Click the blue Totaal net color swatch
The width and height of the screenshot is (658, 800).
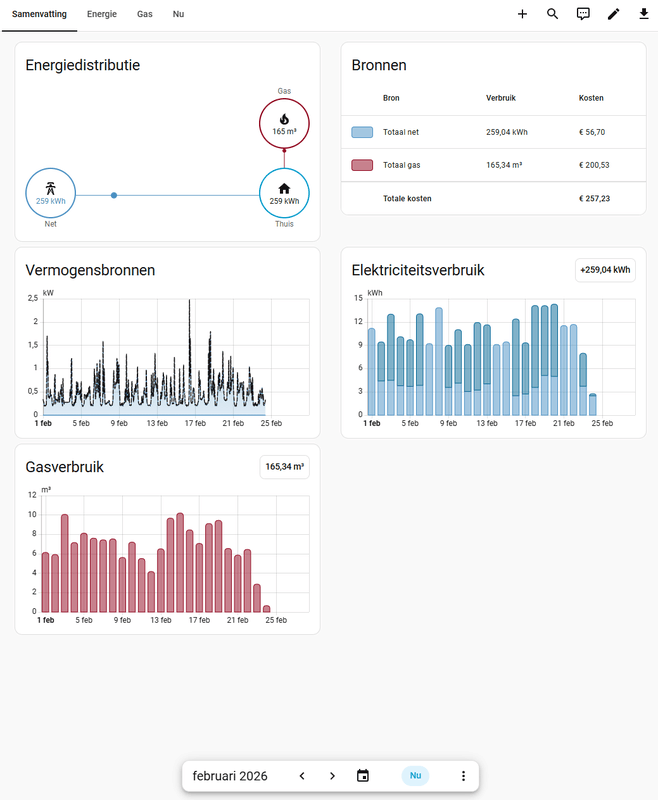(362, 132)
